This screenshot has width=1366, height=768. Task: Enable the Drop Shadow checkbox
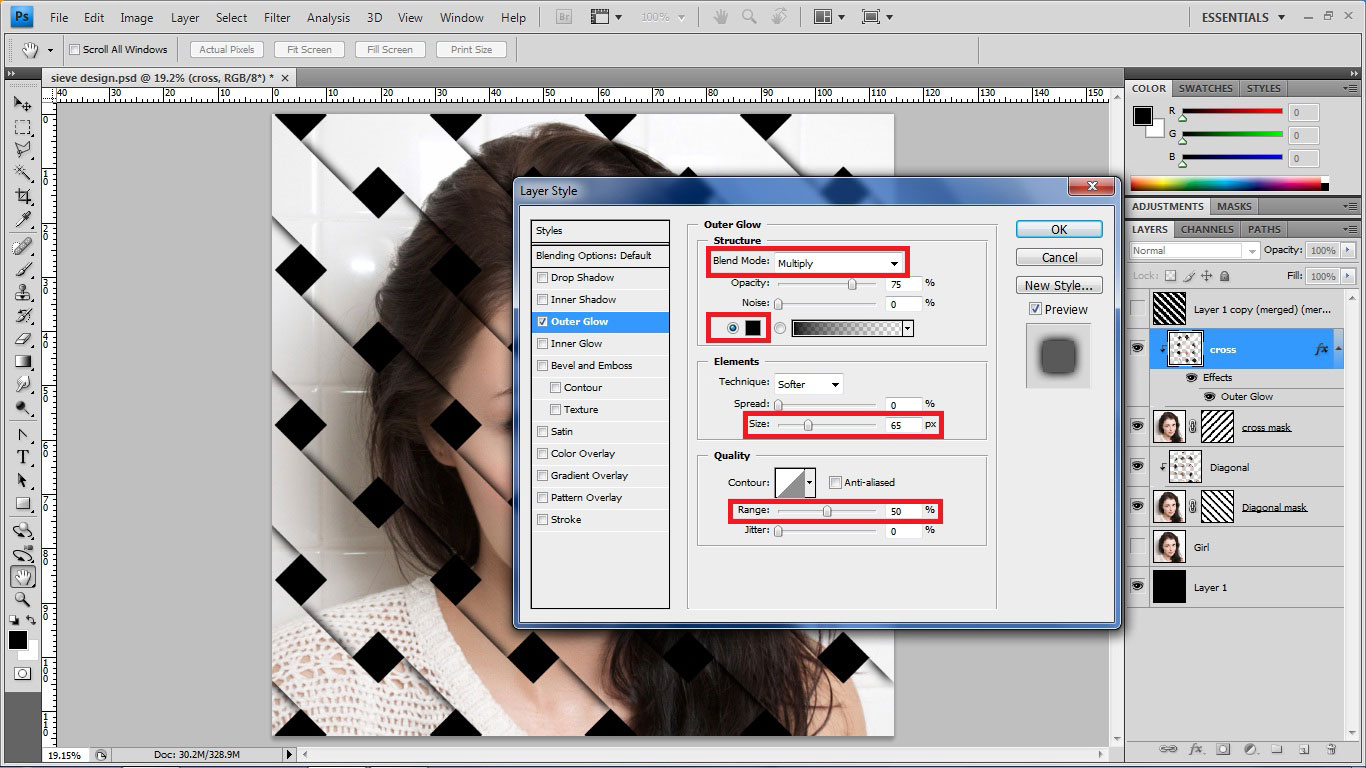pos(543,278)
